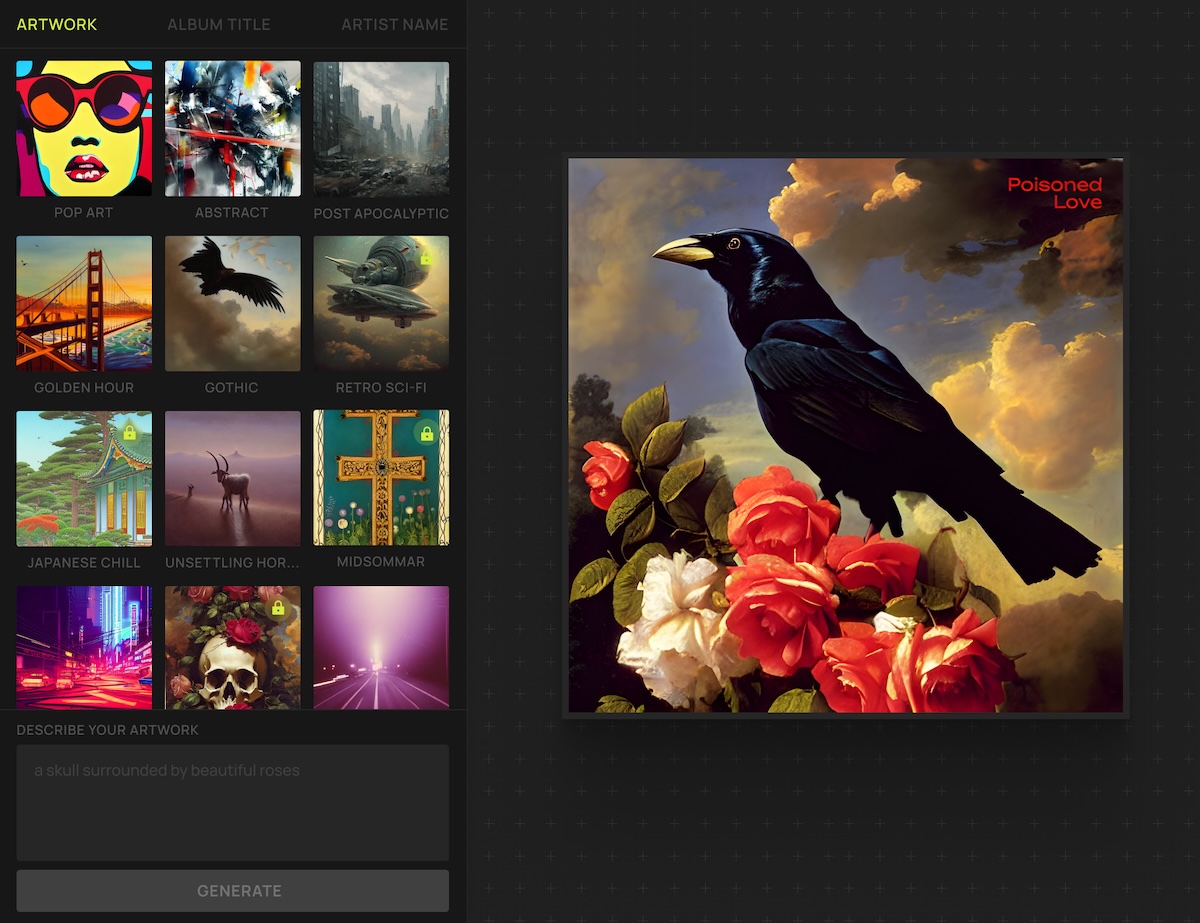Viewport: 1200px width, 923px height.
Task: Select the Pop Art style
Action: click(83, 127)
